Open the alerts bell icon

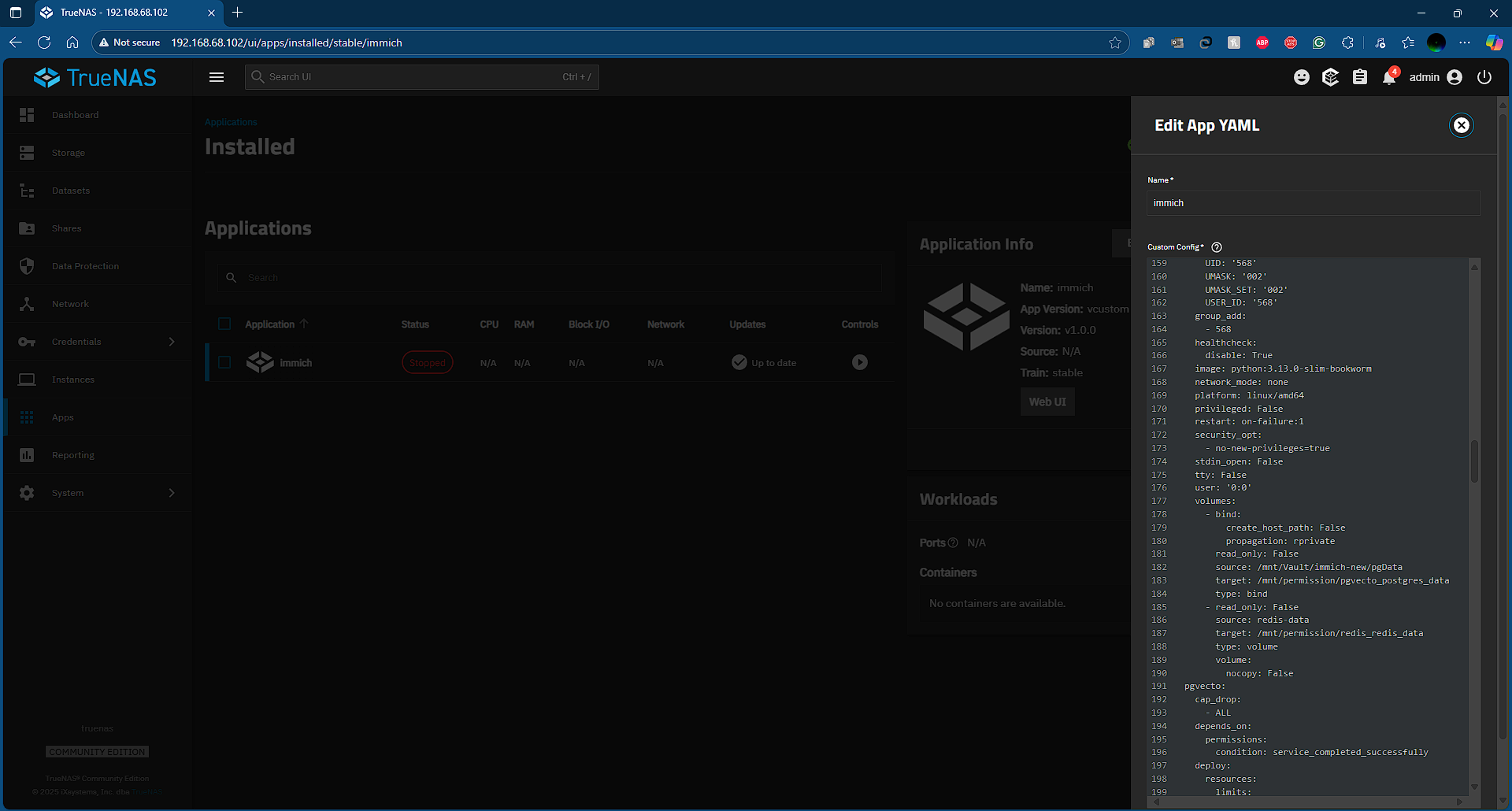1389,77
